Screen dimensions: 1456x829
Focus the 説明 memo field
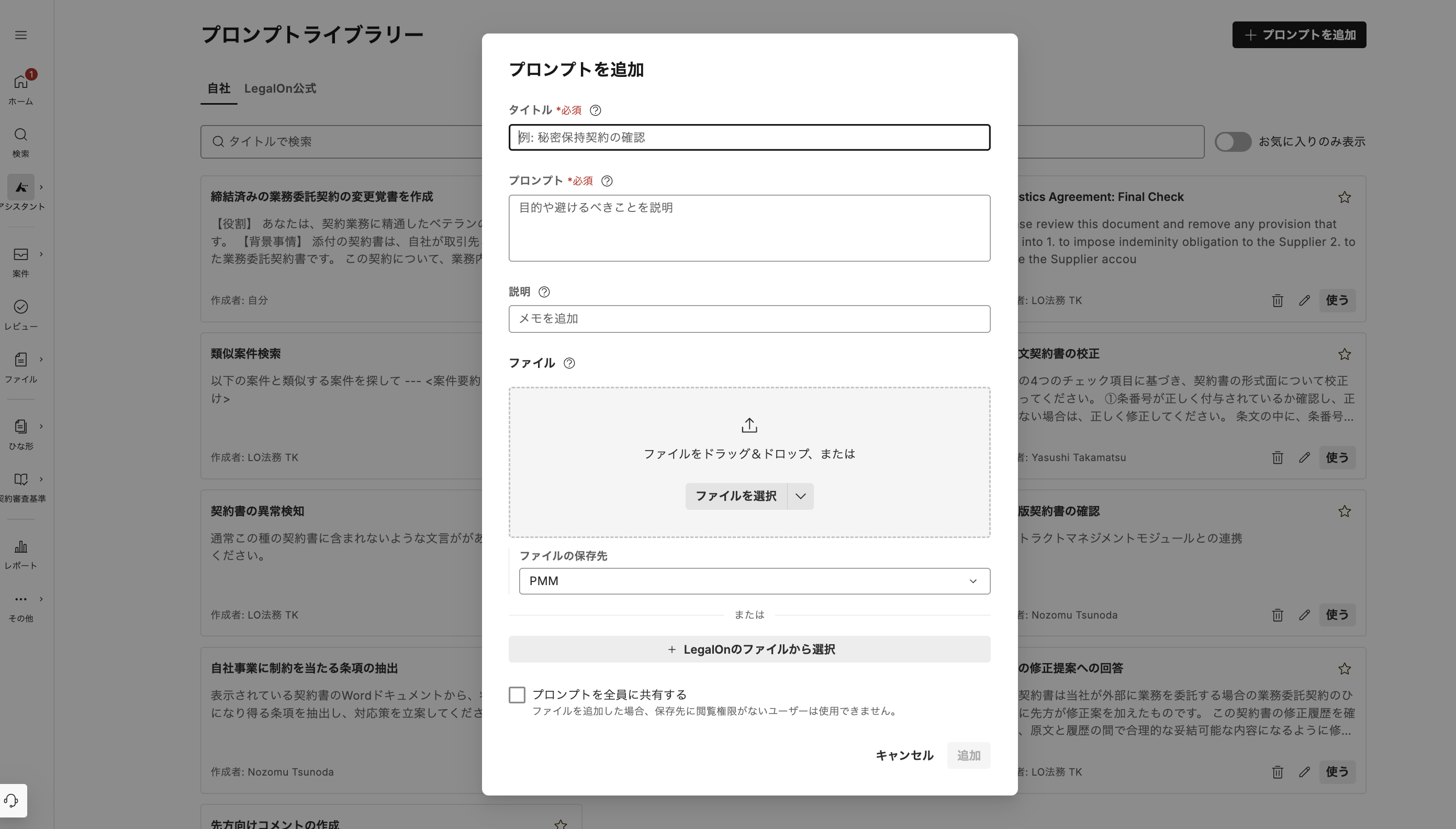point(749,319)
